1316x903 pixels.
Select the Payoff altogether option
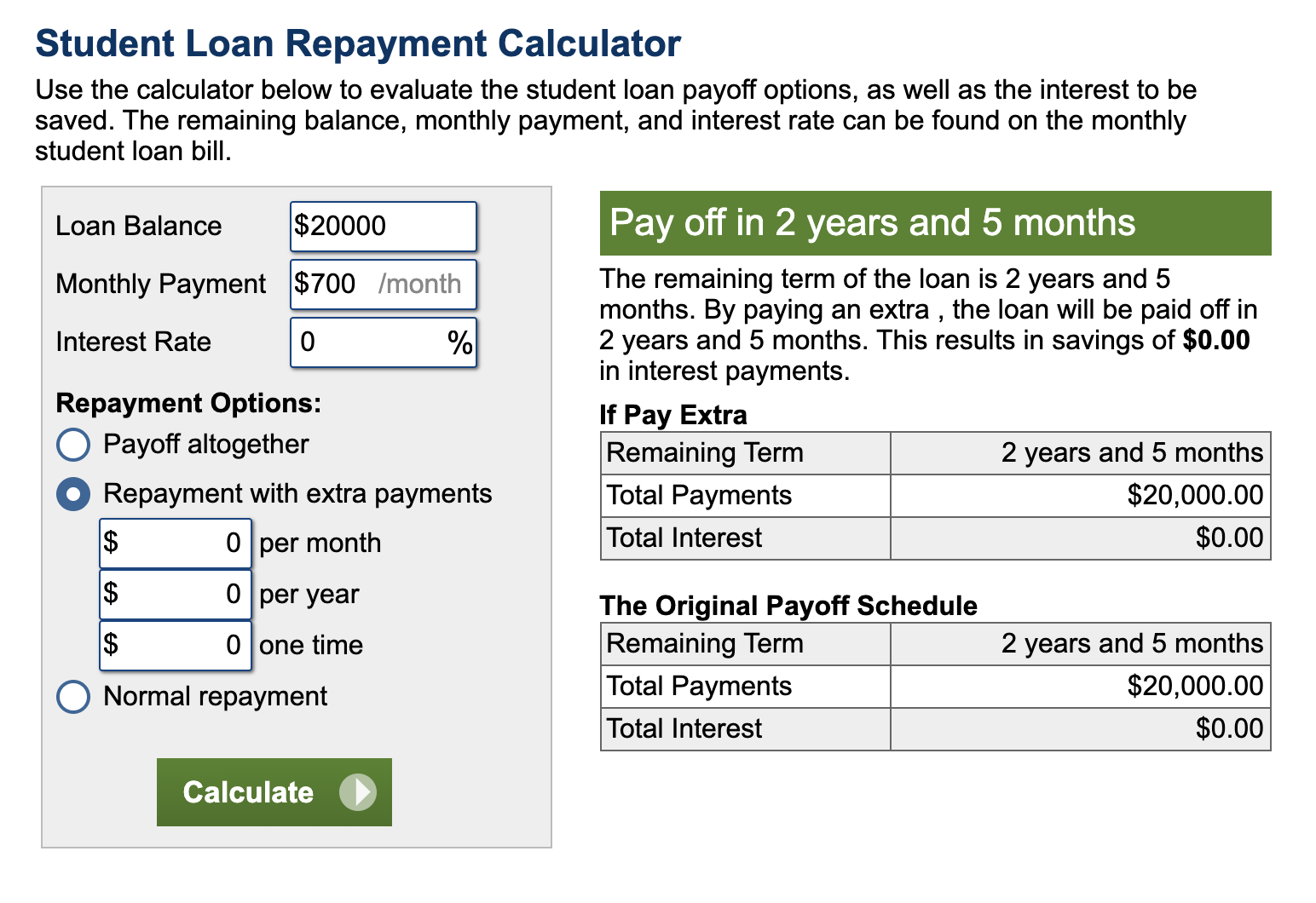coord(73,444)
